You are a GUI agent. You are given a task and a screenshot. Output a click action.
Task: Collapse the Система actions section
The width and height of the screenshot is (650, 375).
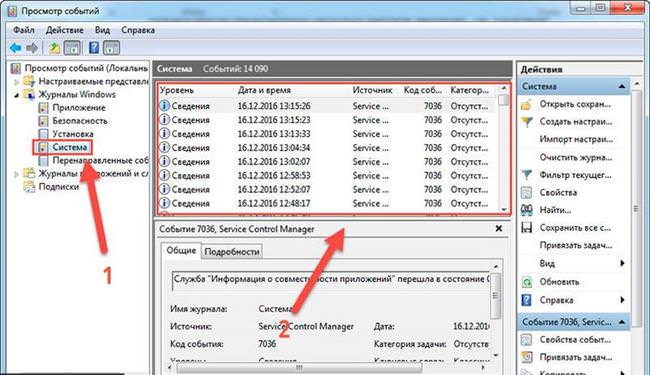622,87
